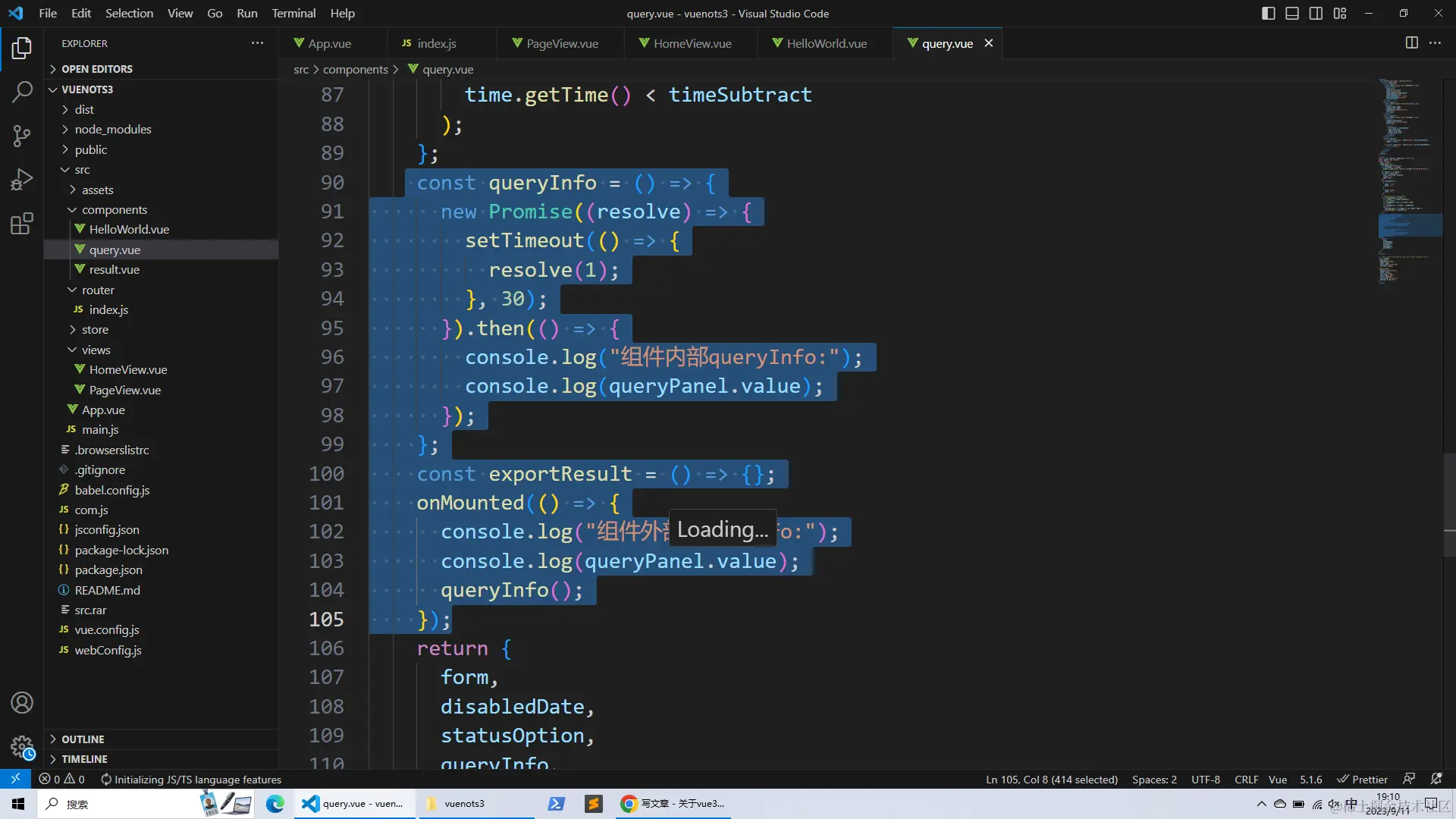Click the minimap code overview slider
The height and width of the screenshot is (819, 1456).
pos(1409,225)
